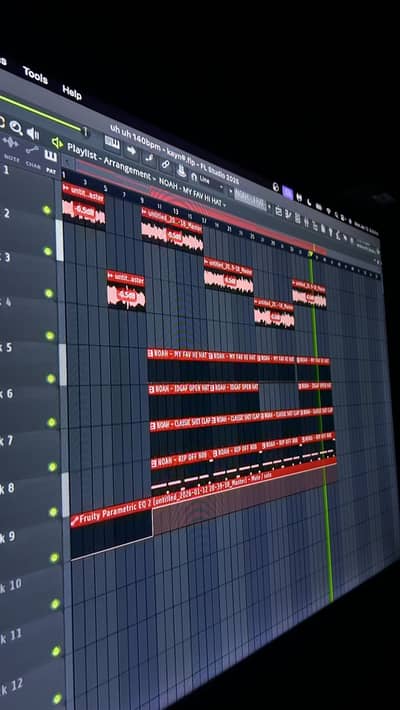The height and width of the screenshot is (710, 400).
Task: Select the first NOAH - CLASSIC SHIT CLAP clip title
Action: [184, 424]
